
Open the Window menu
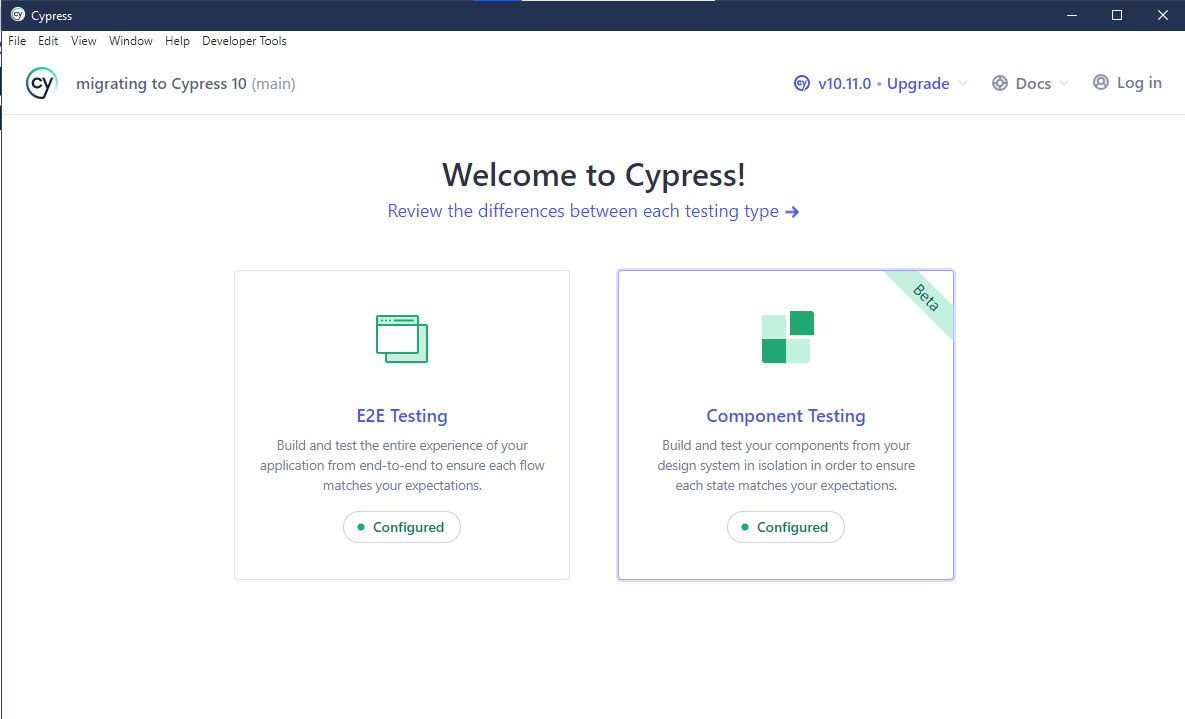[x=130, y=40]
